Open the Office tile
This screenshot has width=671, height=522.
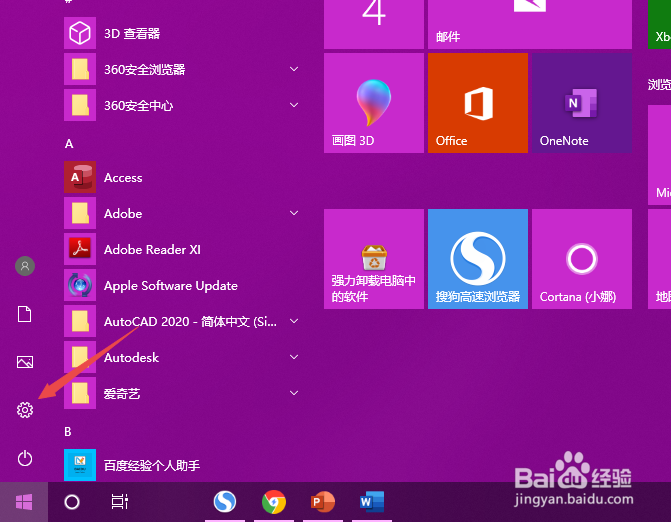coord(478,103)
